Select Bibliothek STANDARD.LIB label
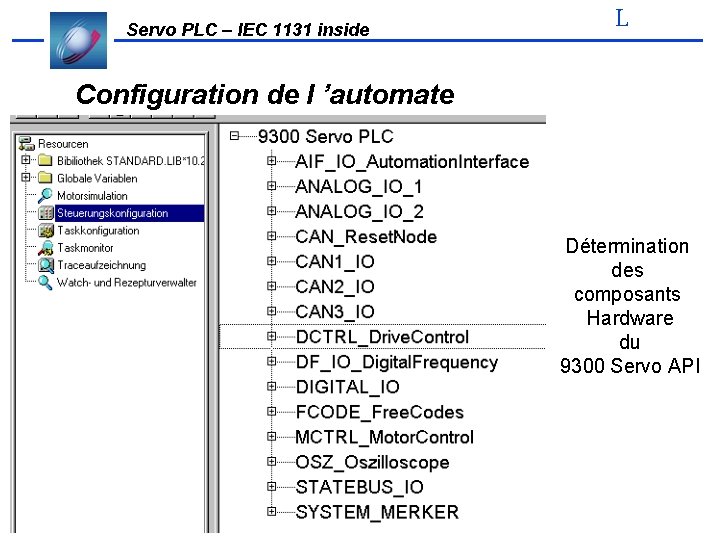This screenshot has height=540, width=720. pyautogui.click(x=130, y=161)
